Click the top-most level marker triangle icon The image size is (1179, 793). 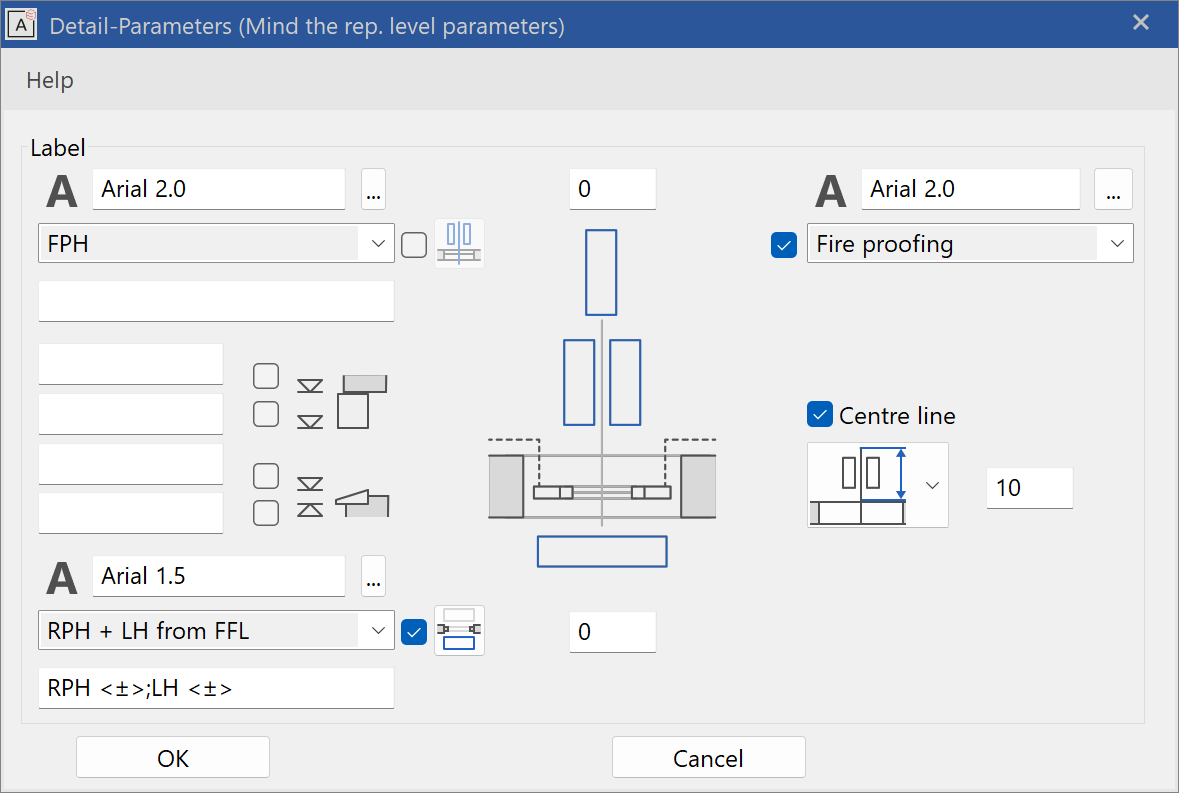(310, 386)
